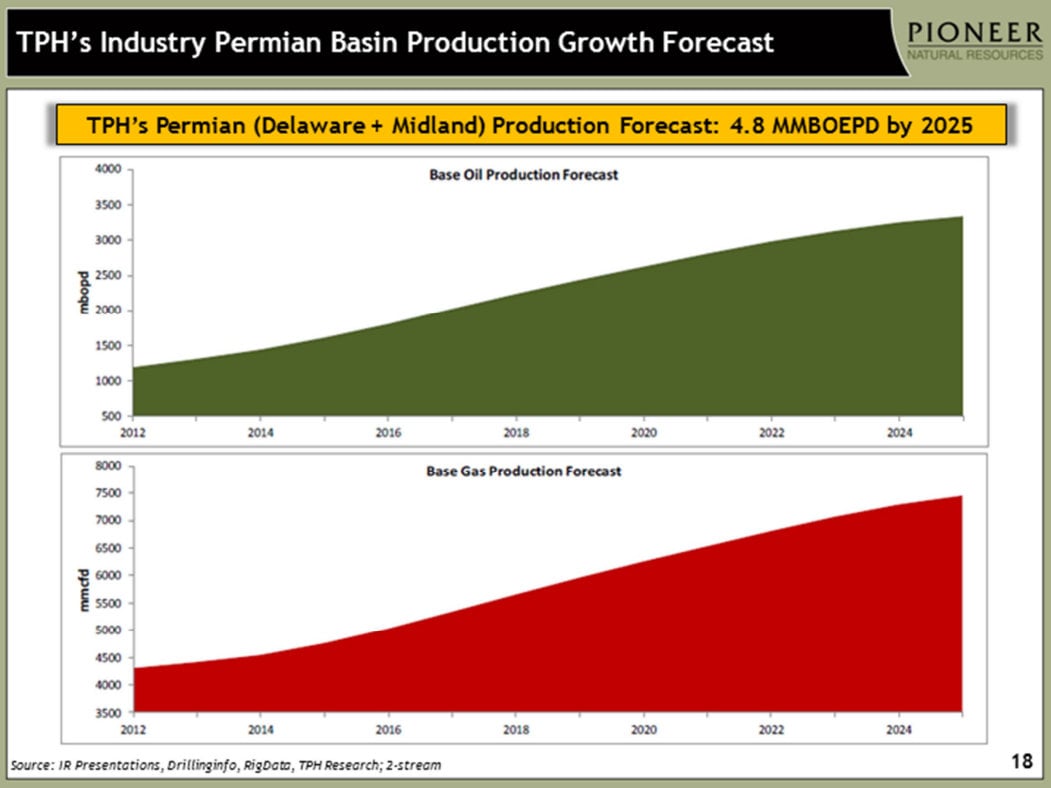Click the slide page number 18
The image size is (1051, 788).
1021,763
